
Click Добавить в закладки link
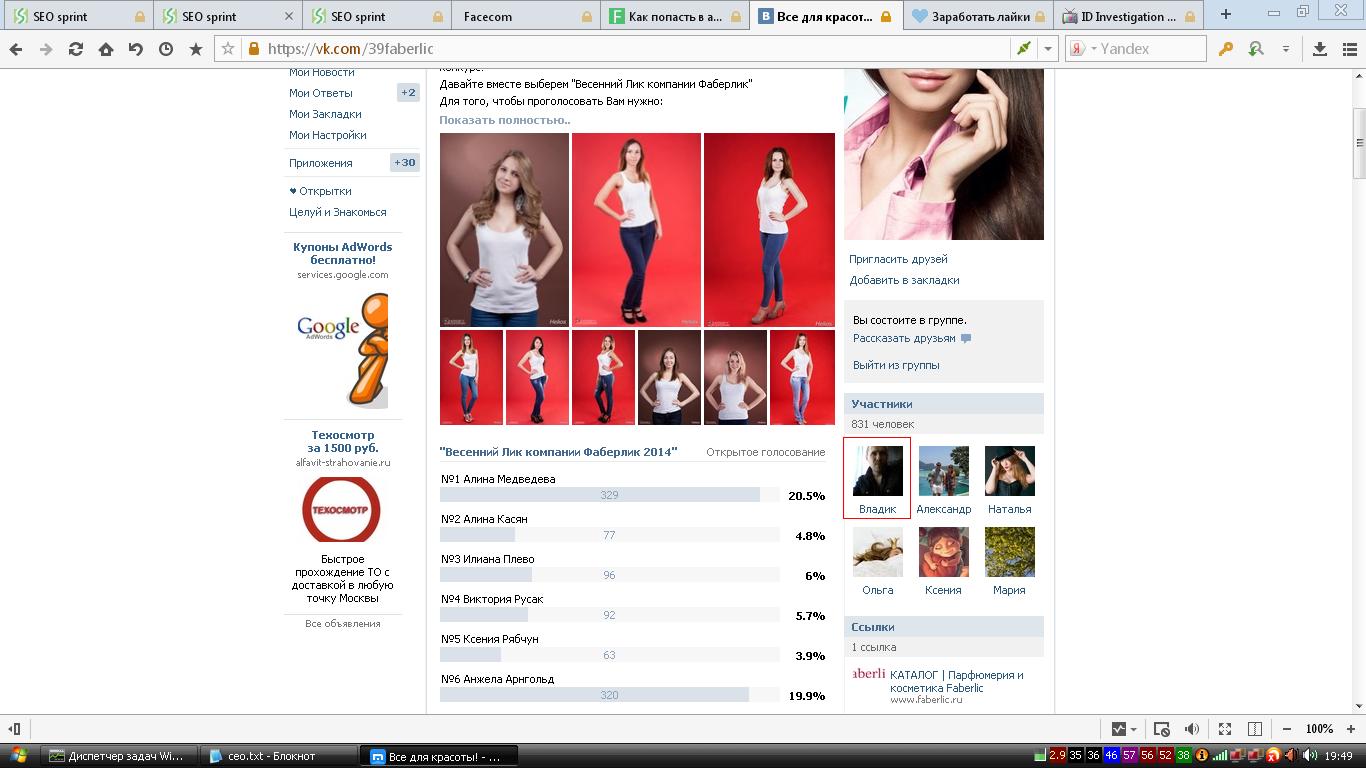(904, 280)
